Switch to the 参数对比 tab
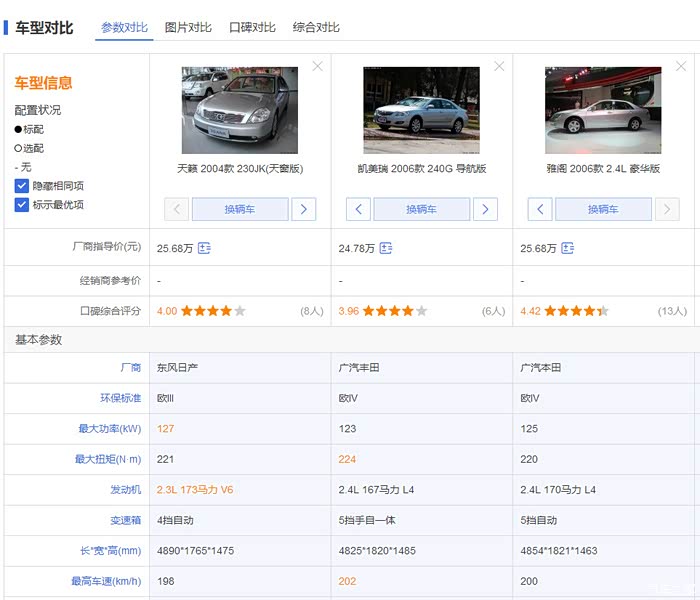Screen dimensions: 700x600 coord(124,28)
